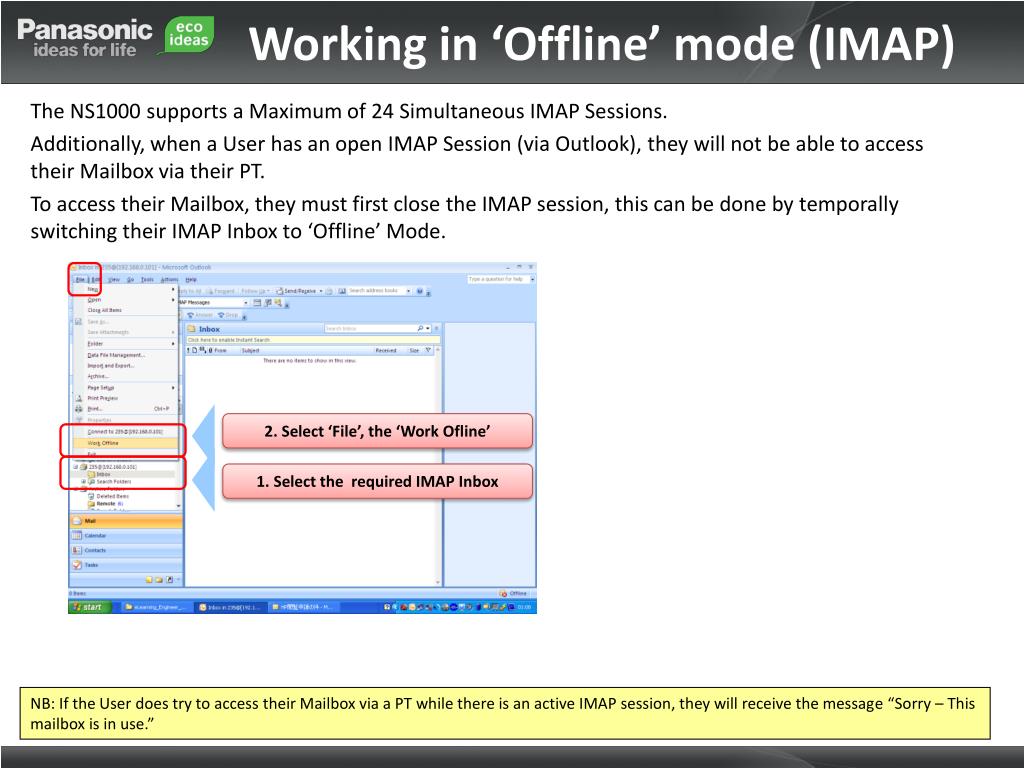The height and width of the screenshot is (768, 1024).
Task: Open the Send/Receive dropdown arrow
Action: [x=321, y=291]
